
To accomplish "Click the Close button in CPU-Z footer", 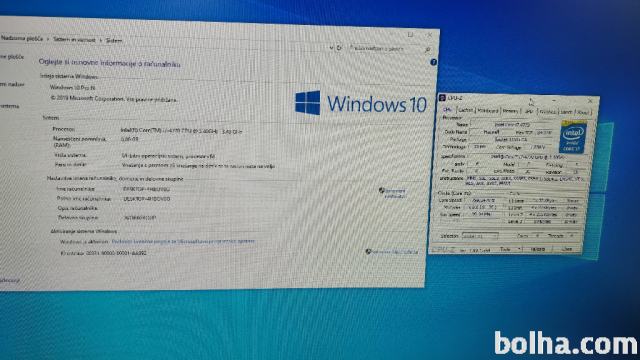I will click(x=567, y=249).
